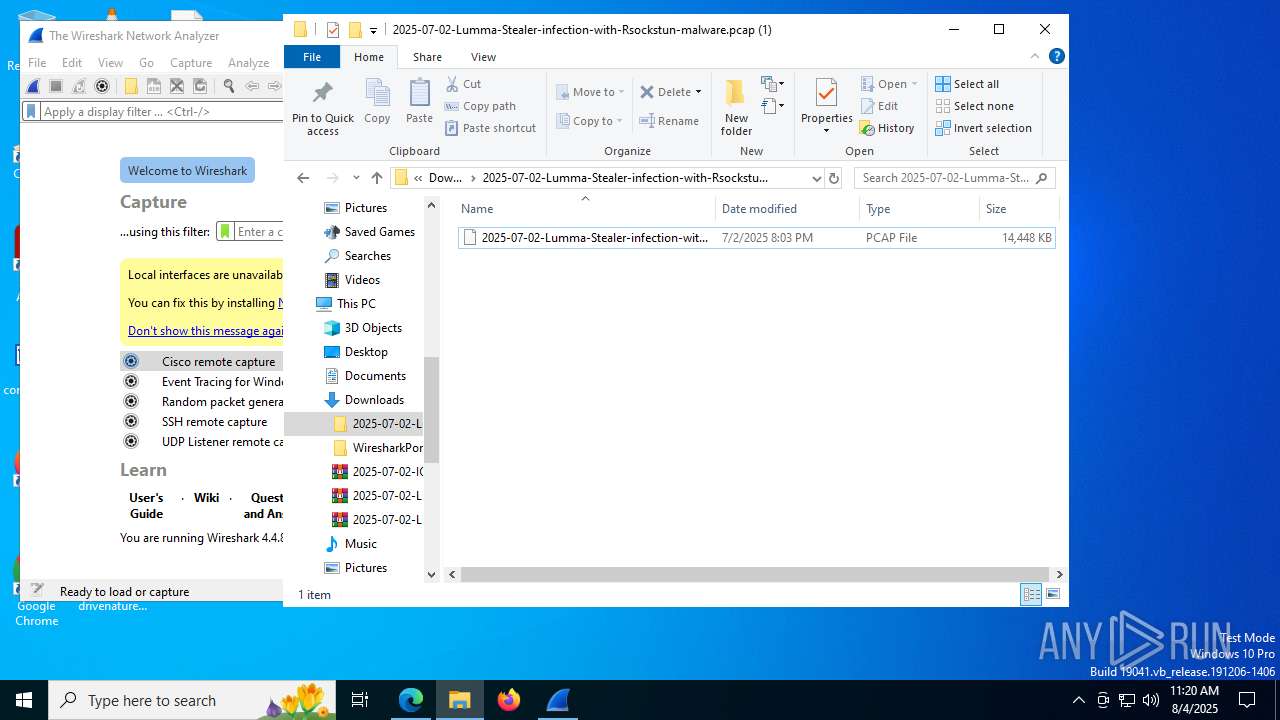
Task: Click Wireshark close capture file X icon
Action: click(x=177, y=86)
